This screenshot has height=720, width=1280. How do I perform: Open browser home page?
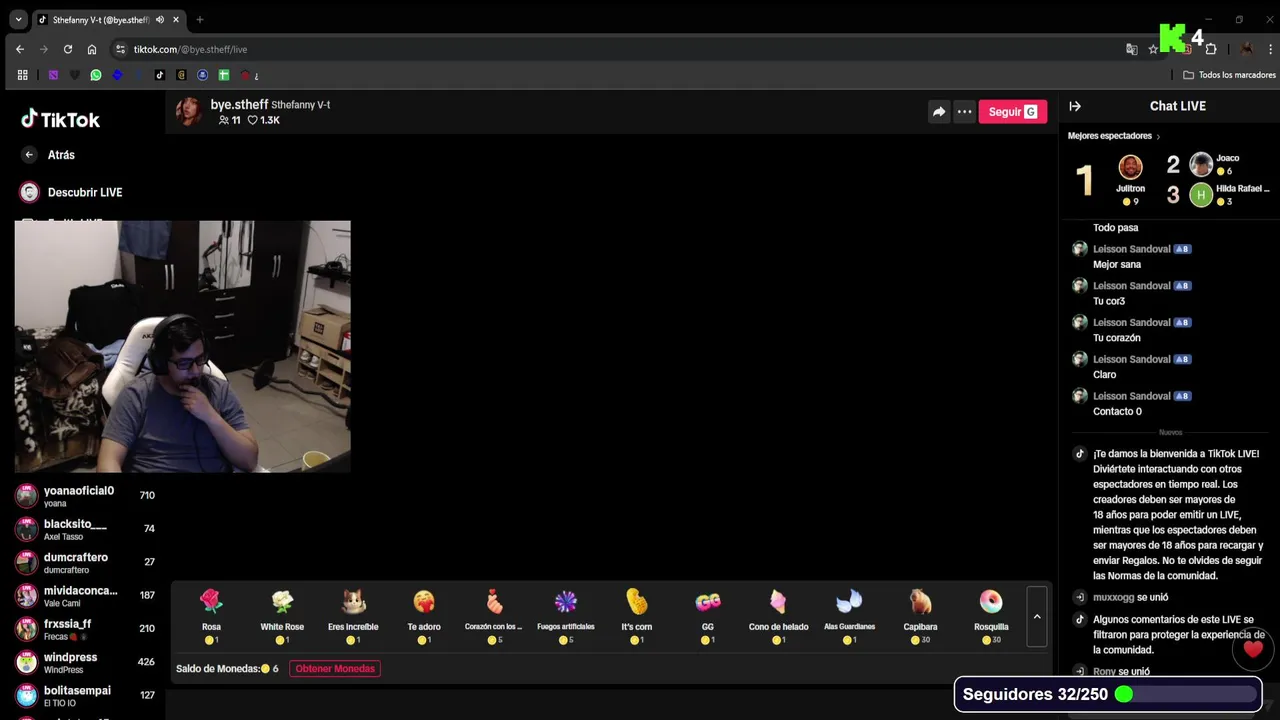click(x=92, y=49)
